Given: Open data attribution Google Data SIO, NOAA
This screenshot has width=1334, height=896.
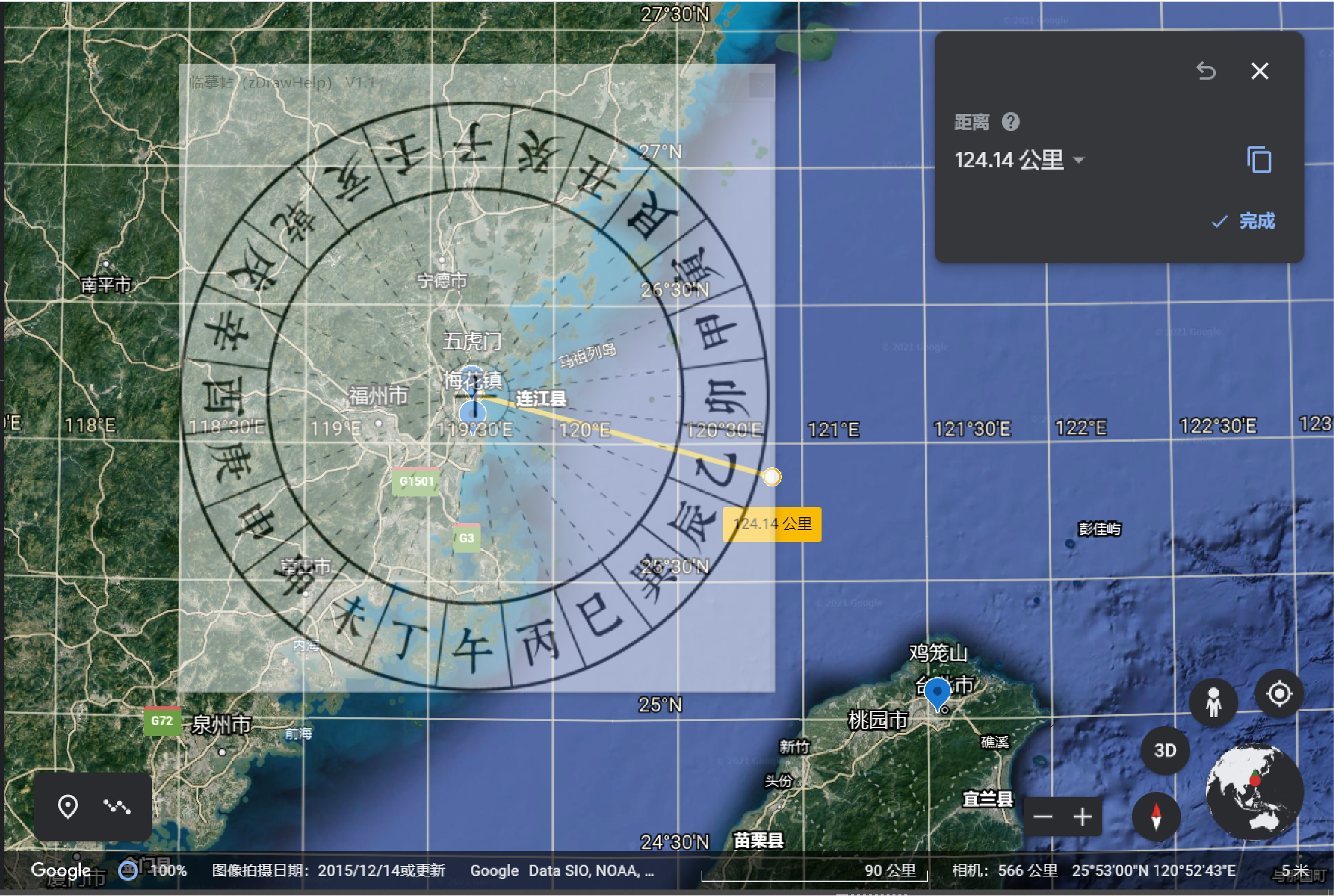Looking at the screenshot, I should 561,870.
